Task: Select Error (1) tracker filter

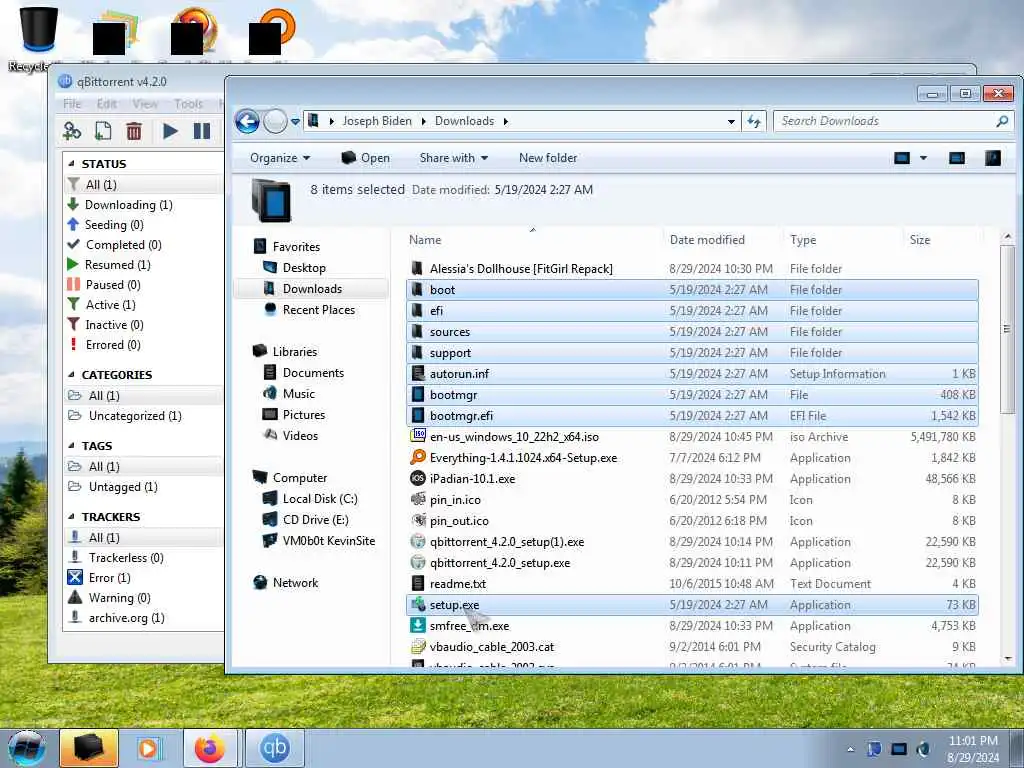Action: coord(109,578)
